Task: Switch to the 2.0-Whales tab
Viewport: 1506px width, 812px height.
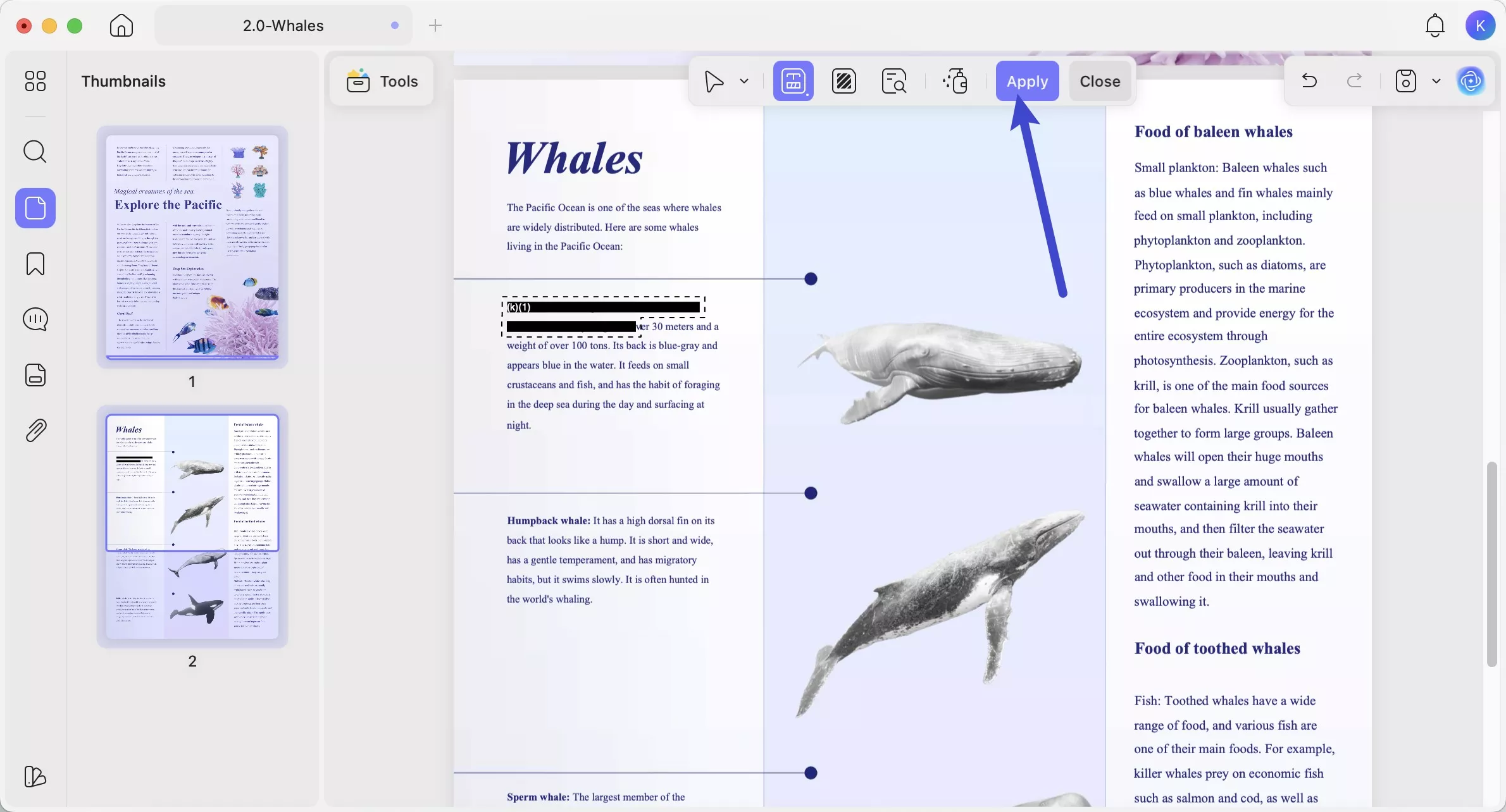Action: coord(283,26)
